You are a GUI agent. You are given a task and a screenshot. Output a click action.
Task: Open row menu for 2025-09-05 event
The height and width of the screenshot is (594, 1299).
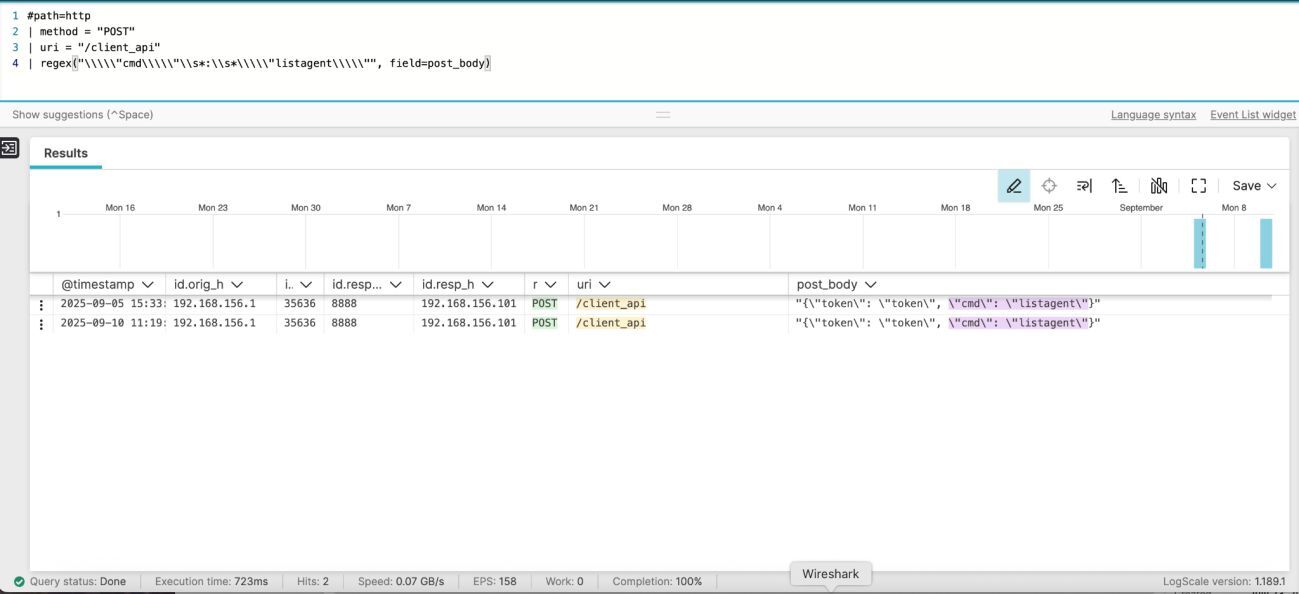[x=41, y=305]
